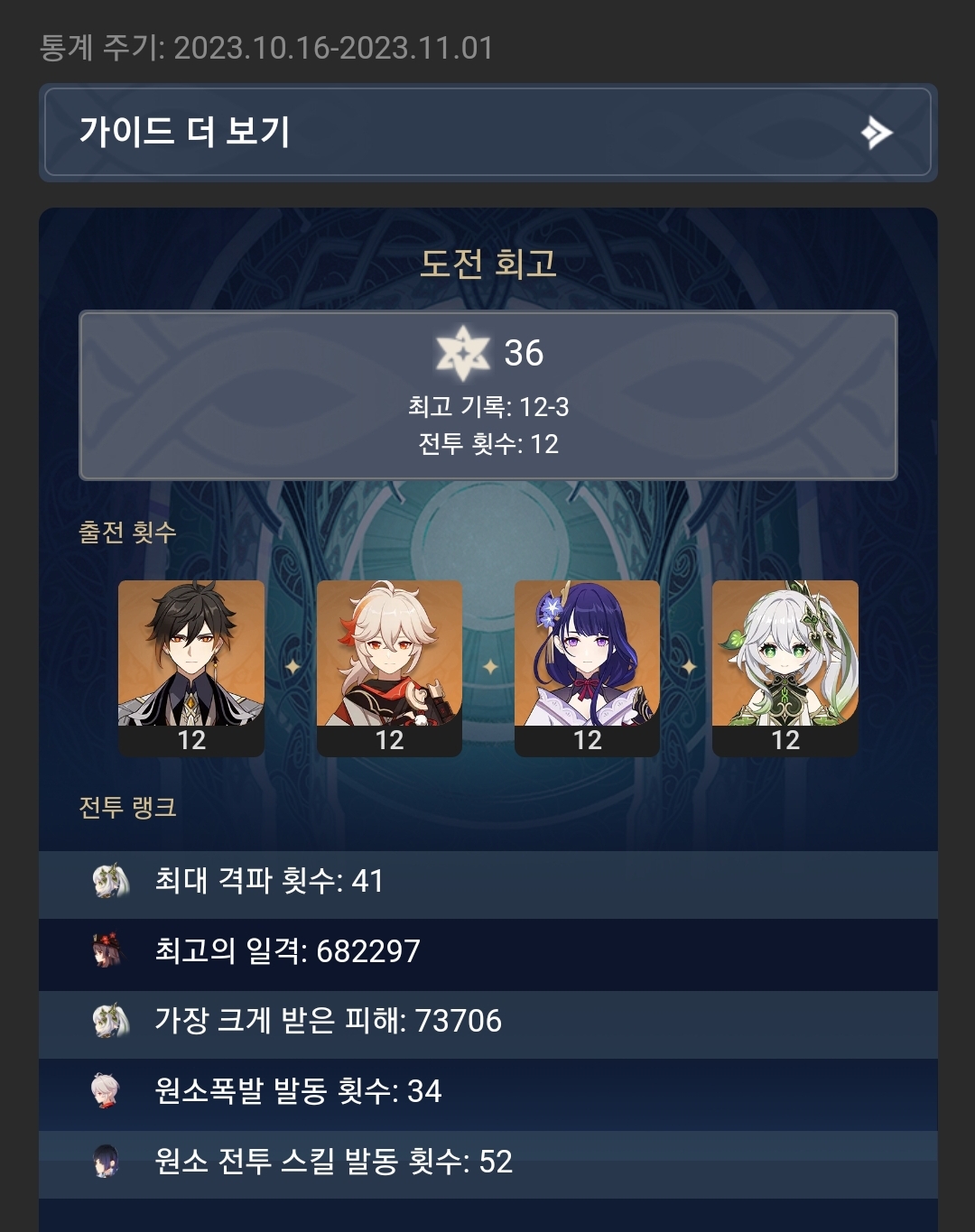Click Raiden icon next to 원소 전투 스킬
This screenshot has height=1232, width=975.
click(106, 1161)
